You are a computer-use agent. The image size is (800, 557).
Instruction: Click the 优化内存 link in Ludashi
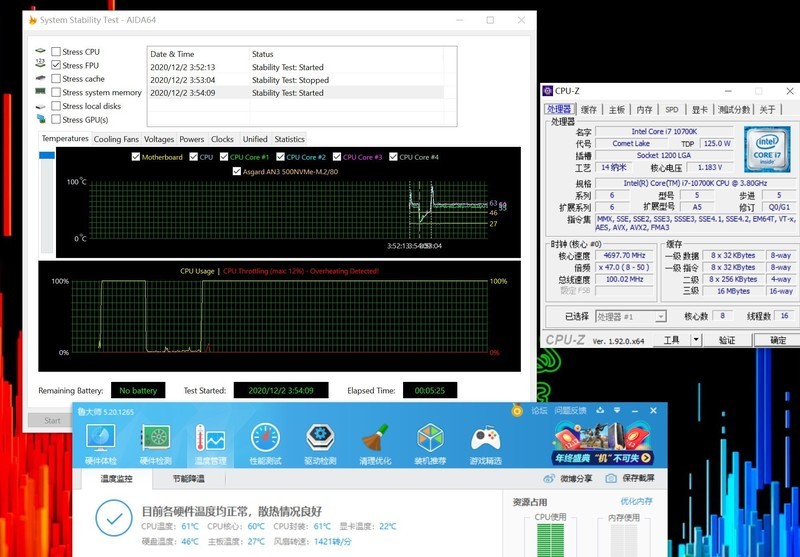point(636,501)
